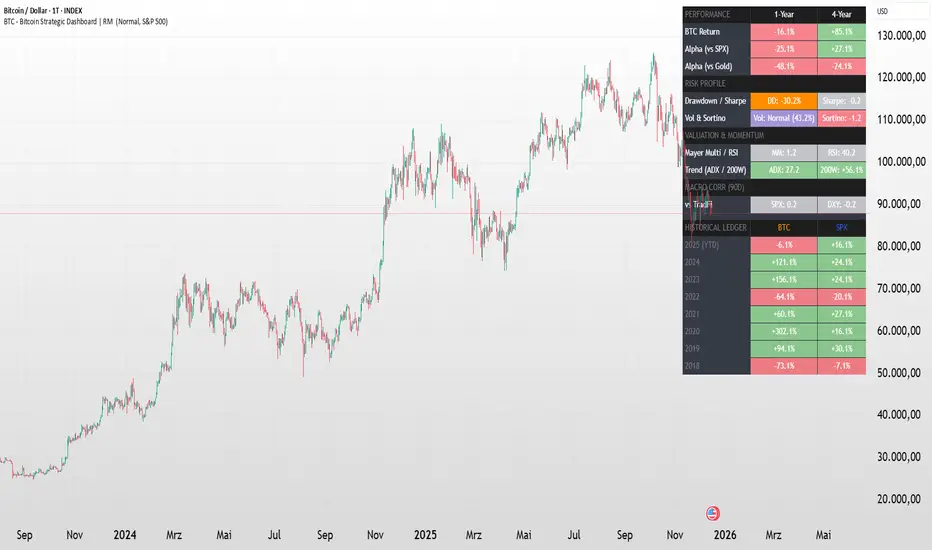The width and height of the screenshot is (932, 550).
Task: Click the RISK PROFILE section header
Action: [705, 84]
